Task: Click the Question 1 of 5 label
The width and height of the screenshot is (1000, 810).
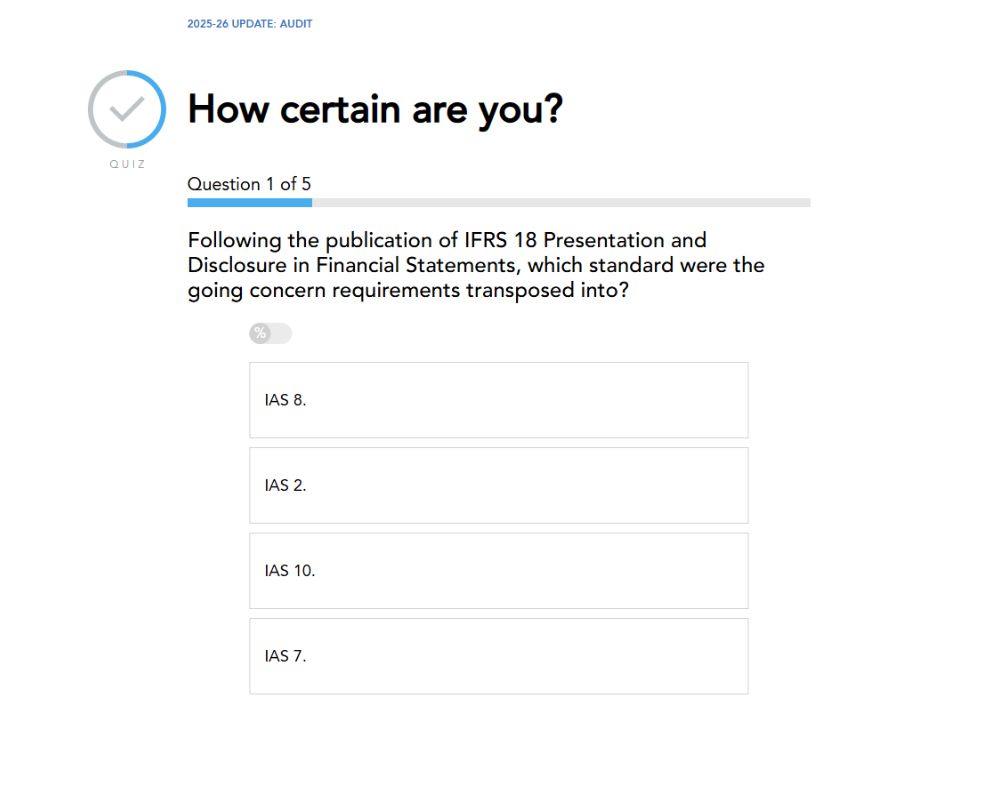Action: [x=249, y=184]
